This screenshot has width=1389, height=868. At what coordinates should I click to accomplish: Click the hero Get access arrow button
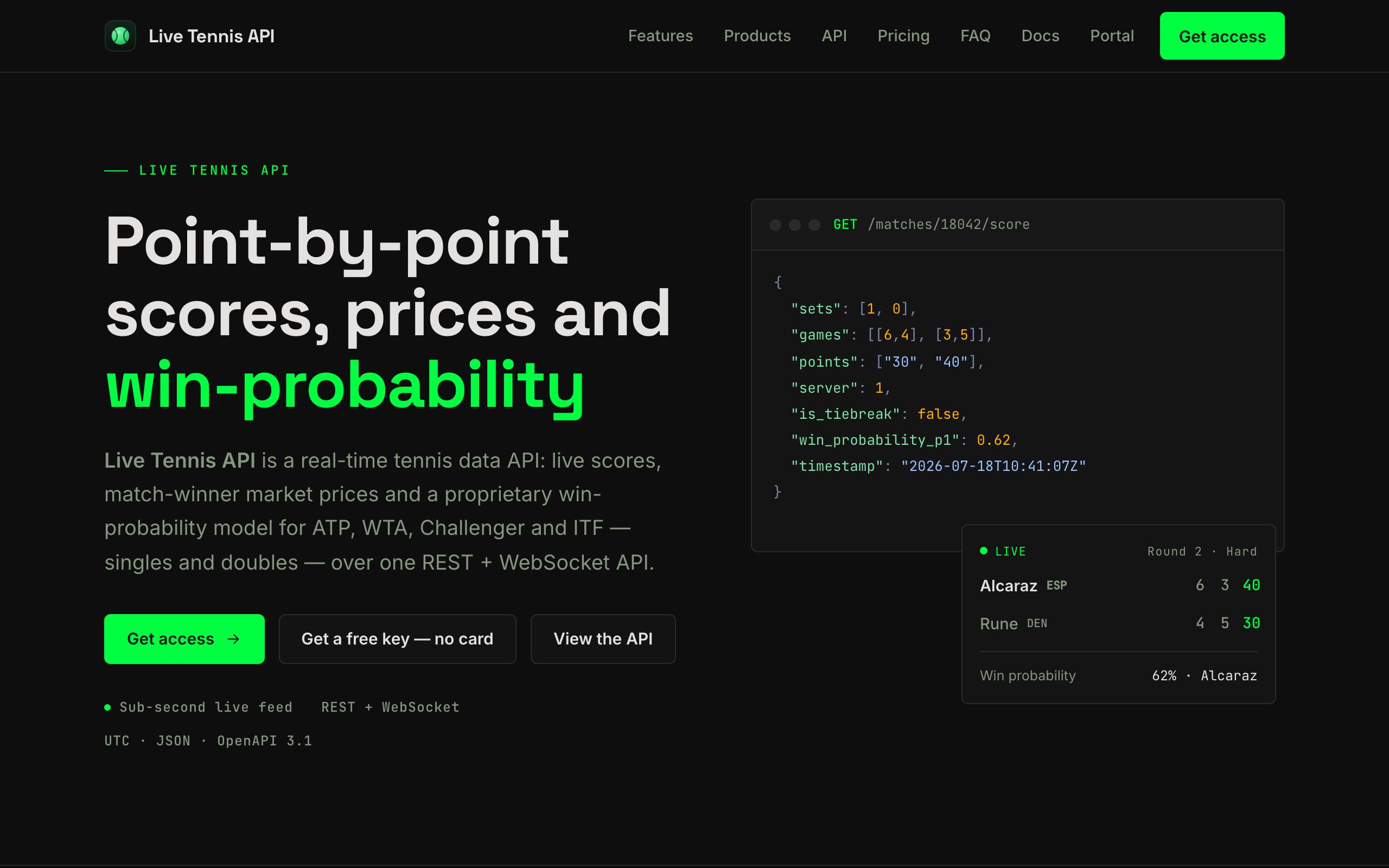(x=184, y=639)
